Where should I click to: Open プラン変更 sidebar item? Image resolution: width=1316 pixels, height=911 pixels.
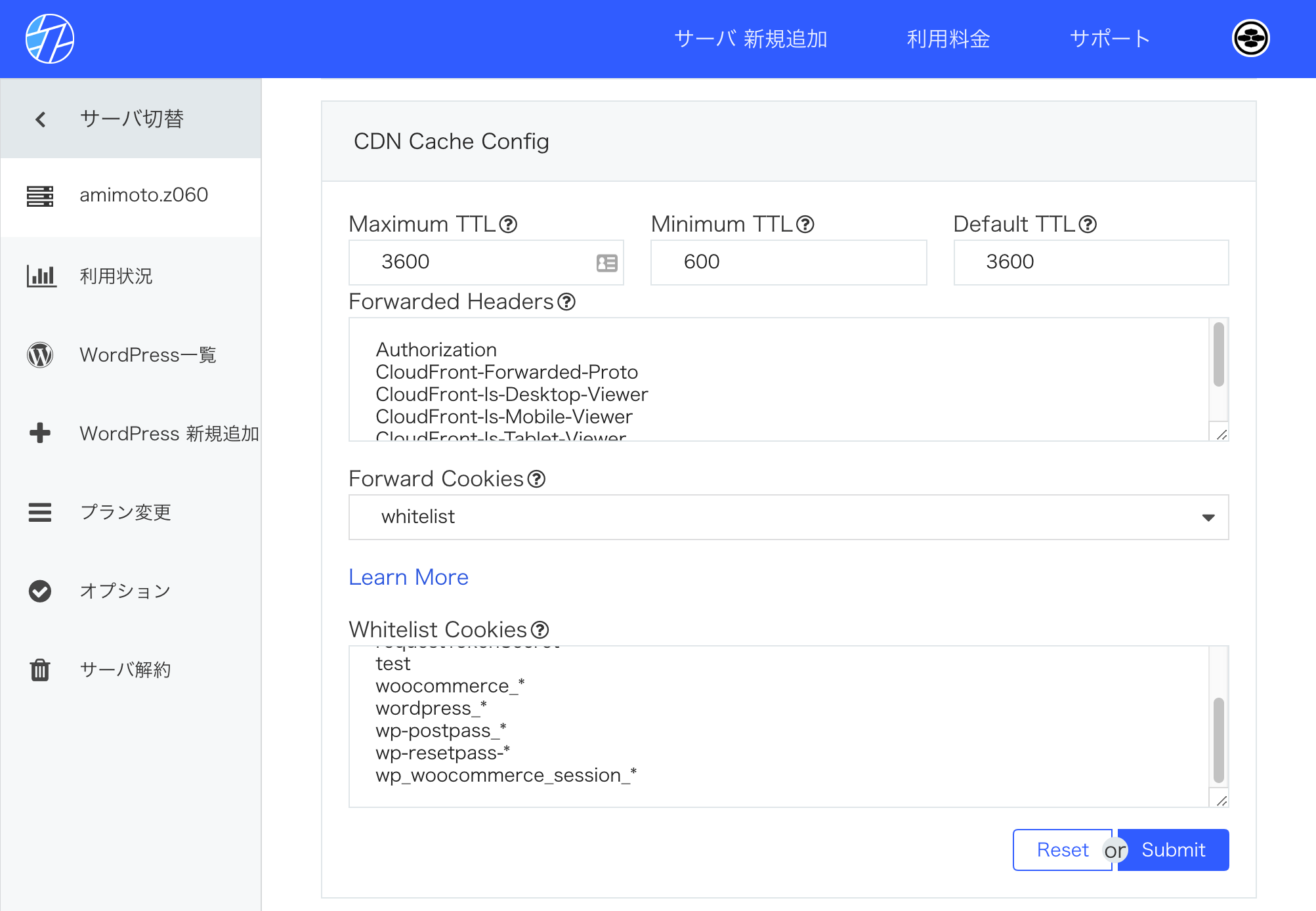pyautogui.click(x=131, y=512)
